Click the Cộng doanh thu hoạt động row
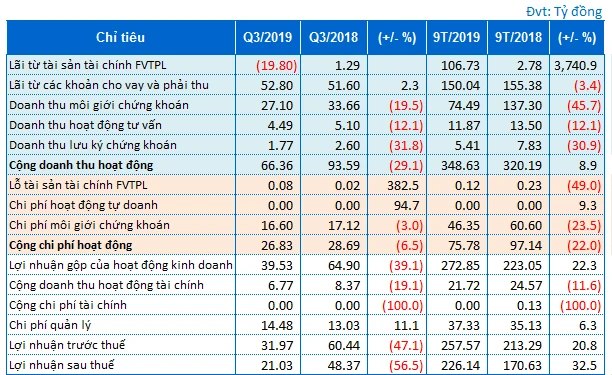612x375 pixels. coord(305,165)
